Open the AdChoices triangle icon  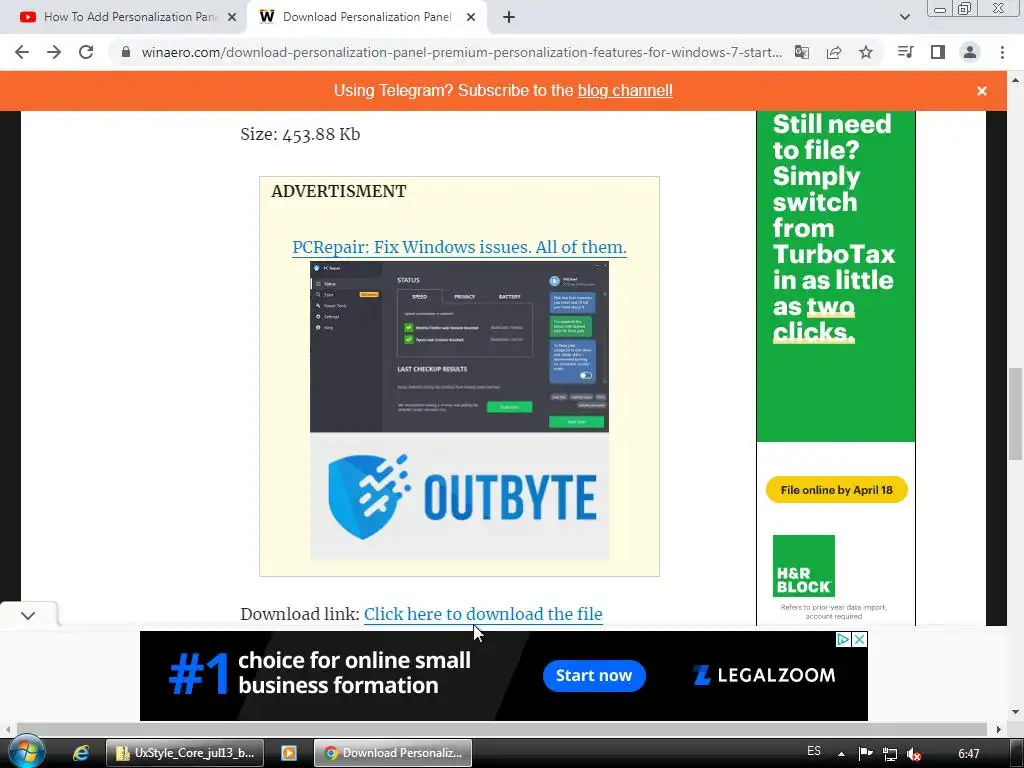(x=843, y=639)
